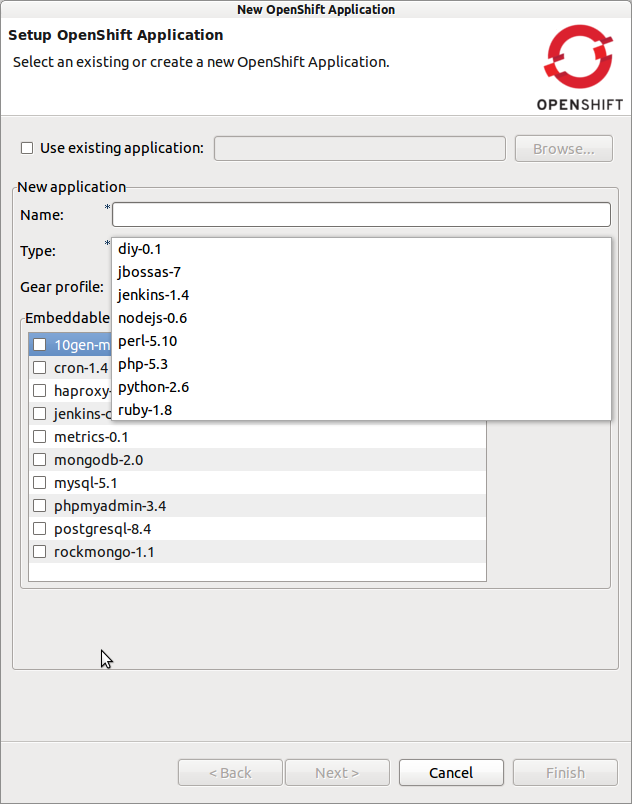Viewport: 632px width, 804px height.
Task: Pick php-5.3 application type
Action: click(143, 364)
